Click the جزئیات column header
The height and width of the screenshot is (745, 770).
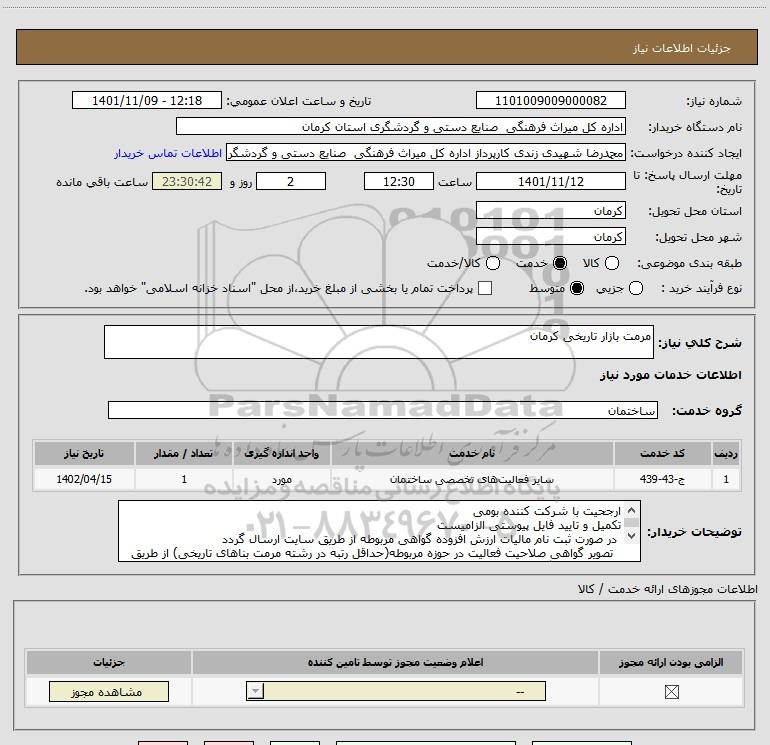point(109,662)
